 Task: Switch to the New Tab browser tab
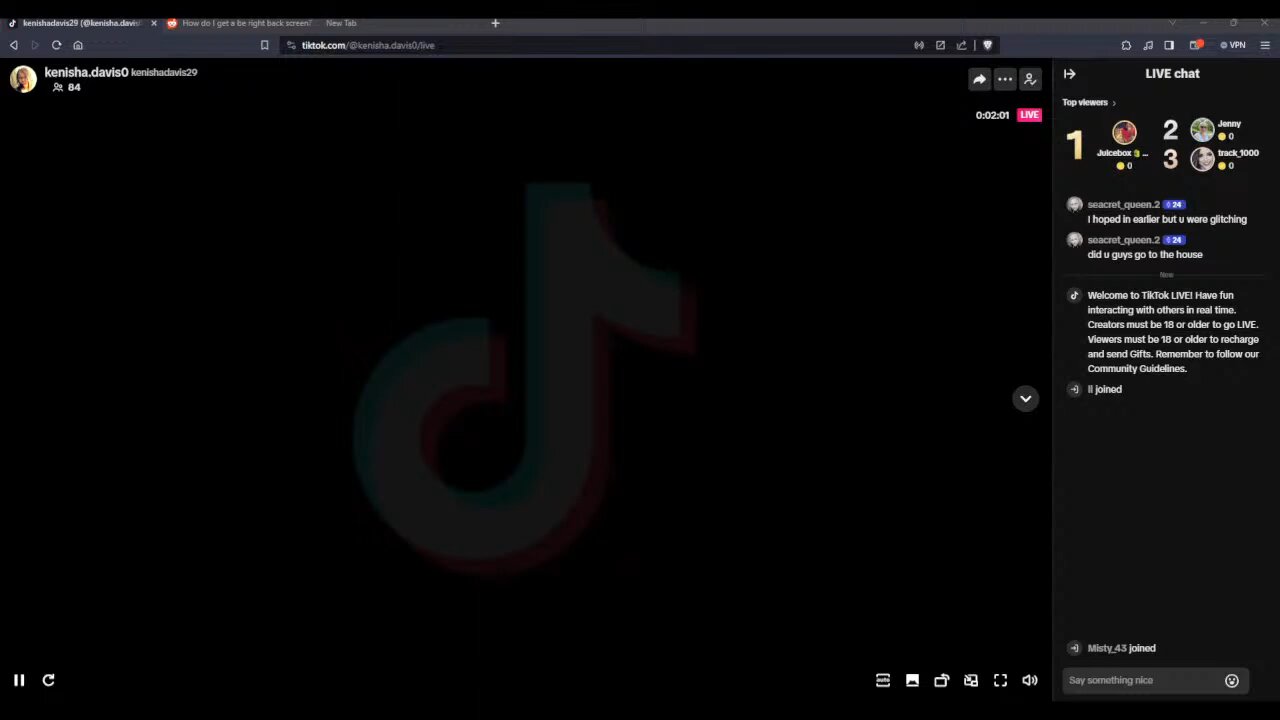(341, 23)
